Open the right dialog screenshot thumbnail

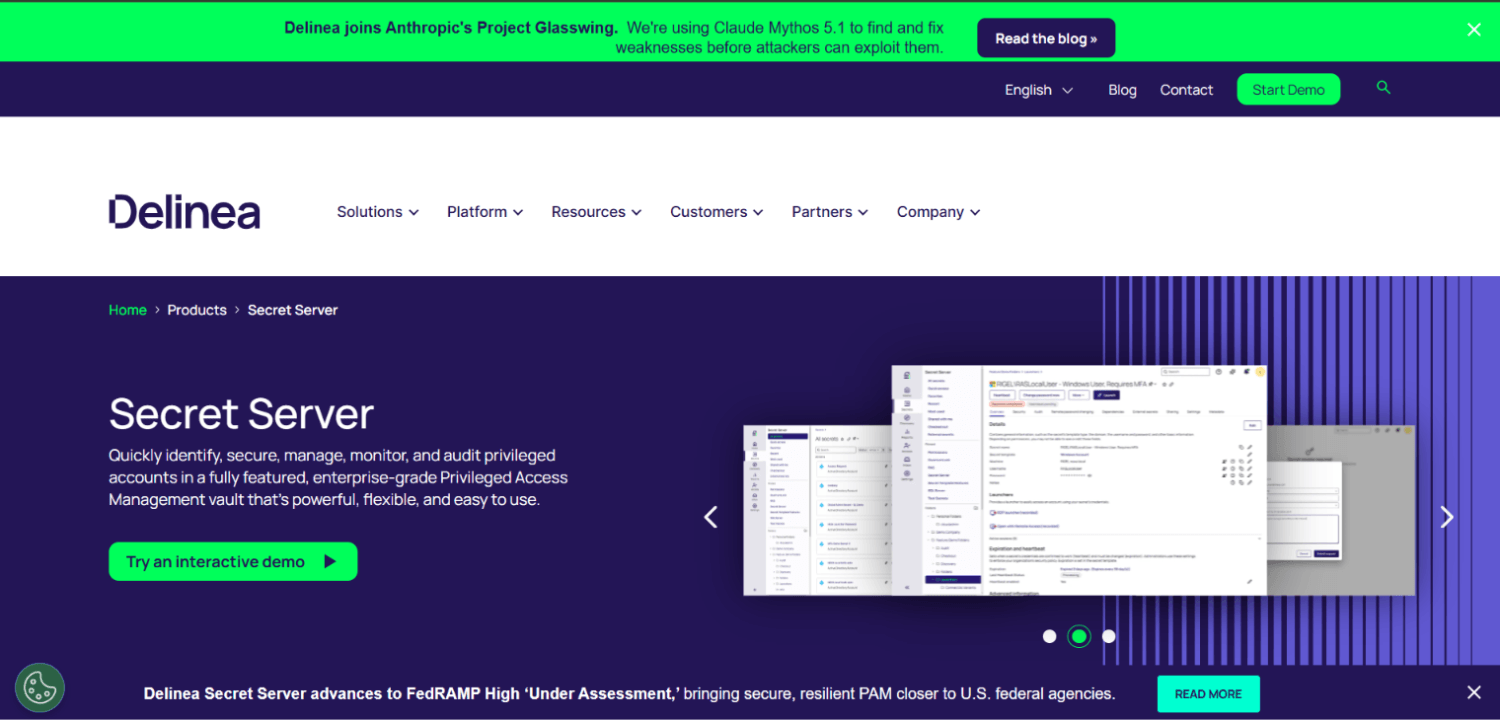tap(1341, 509)
